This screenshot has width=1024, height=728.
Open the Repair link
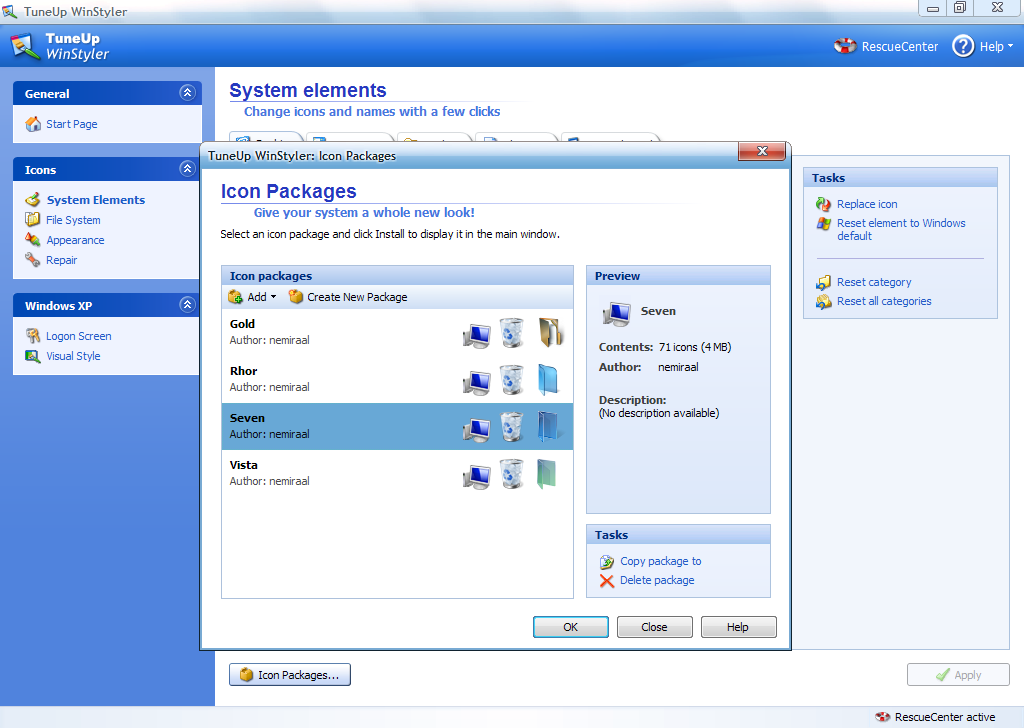(61, 260)
